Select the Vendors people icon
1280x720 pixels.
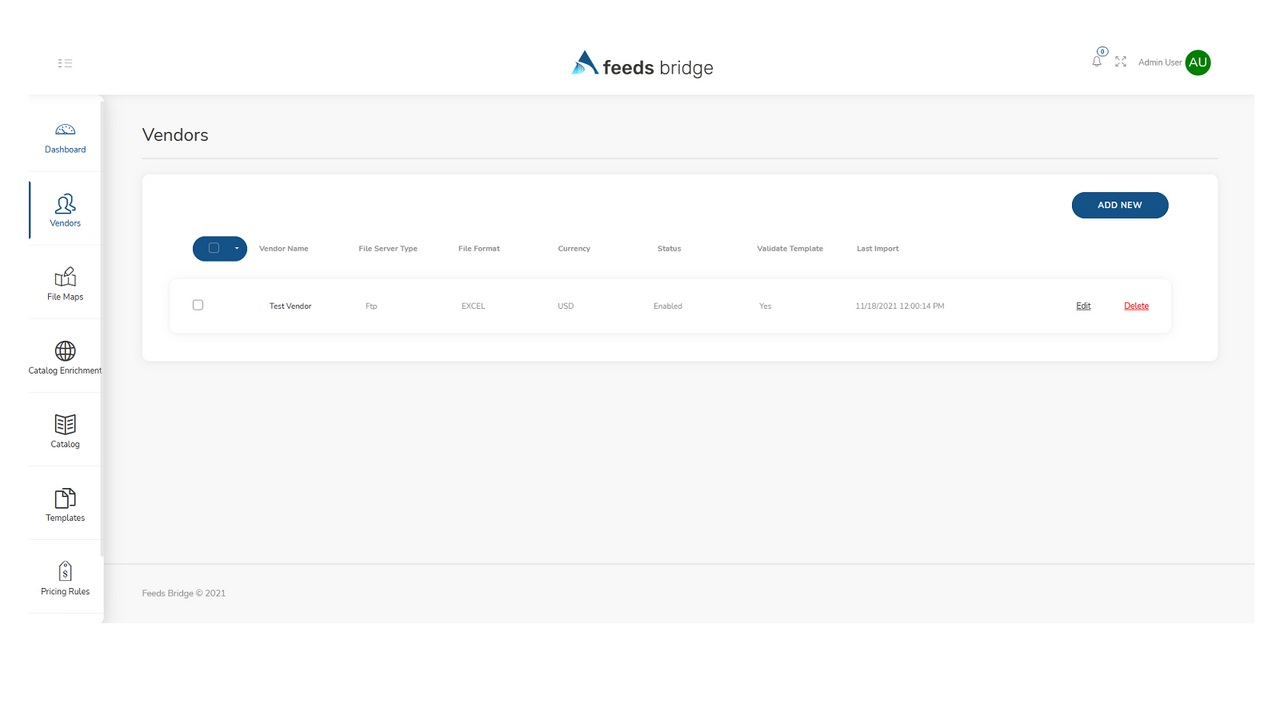(x=65, y=204)
